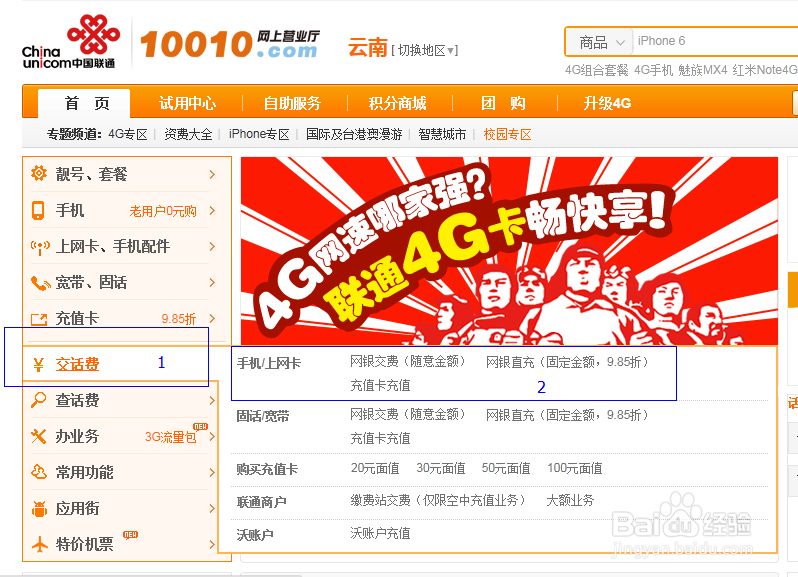Expand the 常用功能 submenu arrow

coord(212,473)
